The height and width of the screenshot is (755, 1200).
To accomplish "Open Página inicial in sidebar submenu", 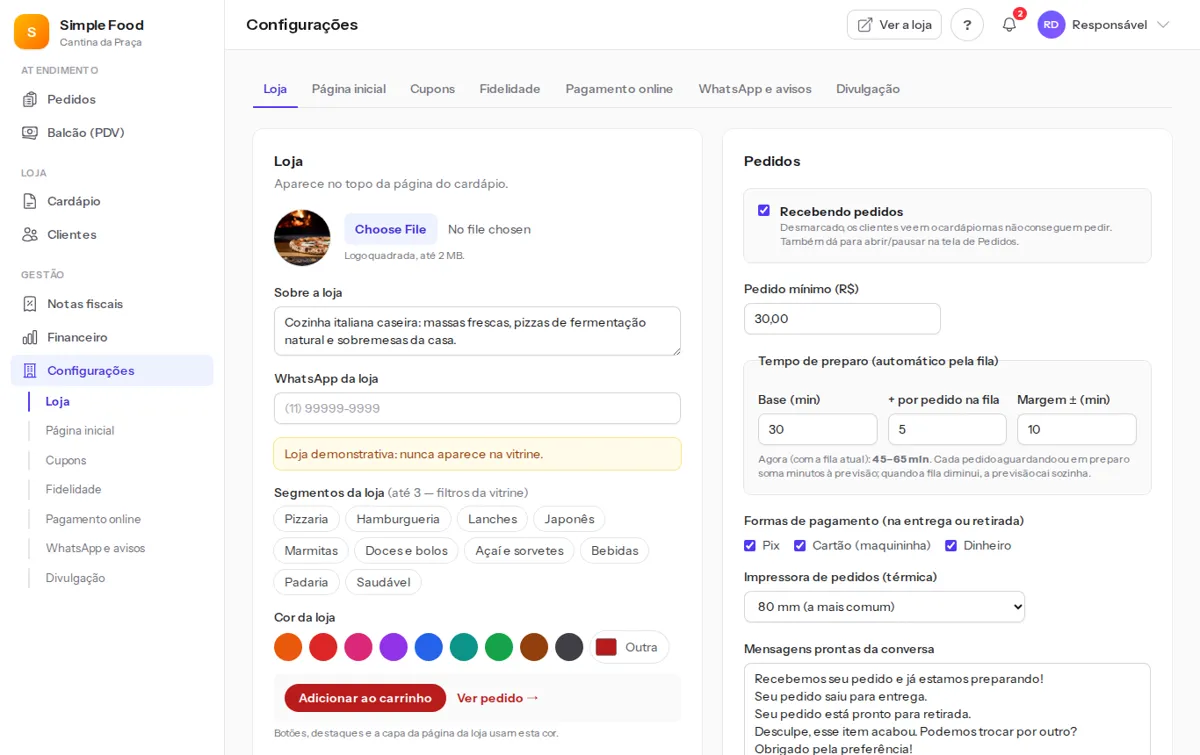I will (80, 430).
